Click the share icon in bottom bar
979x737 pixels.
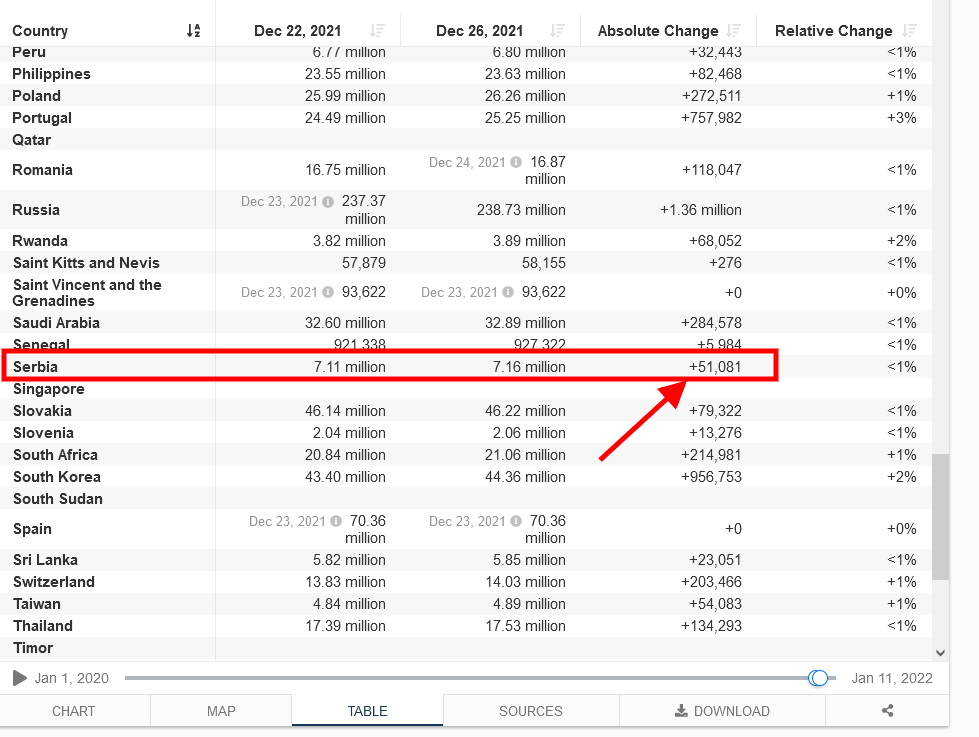tap(887, 711)
